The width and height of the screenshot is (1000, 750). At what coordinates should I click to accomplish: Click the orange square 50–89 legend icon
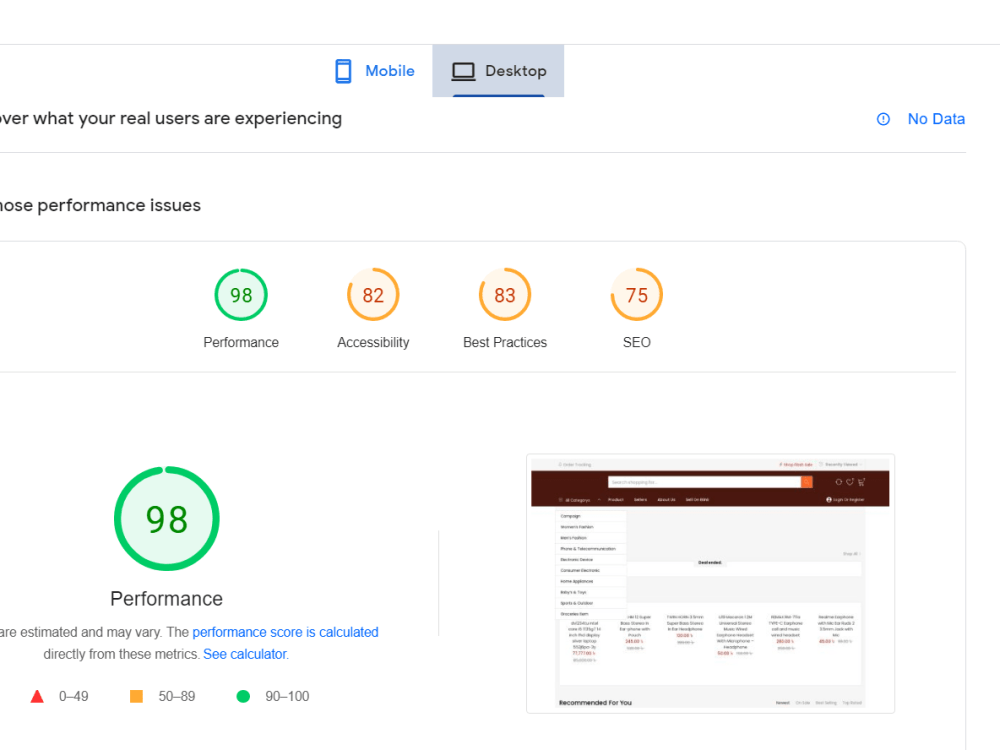pyautogui.click(x=136, y=696)
